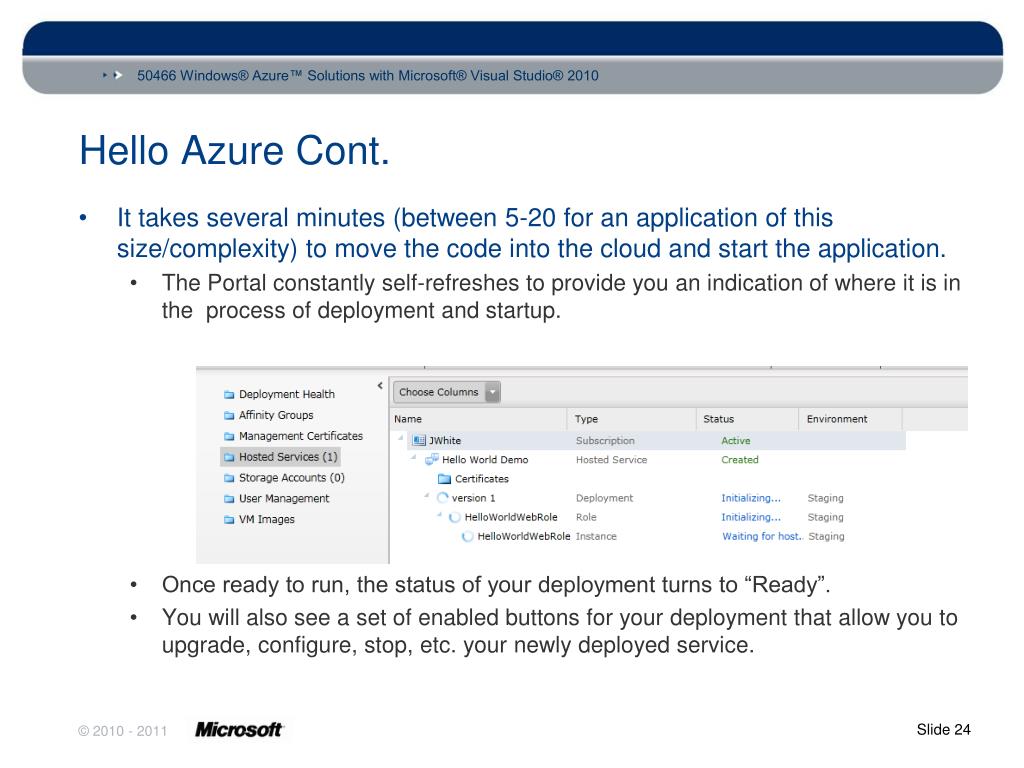Click the Slide 24 label
This screenshot has height=768, width=1024.
tap(944, 729)
